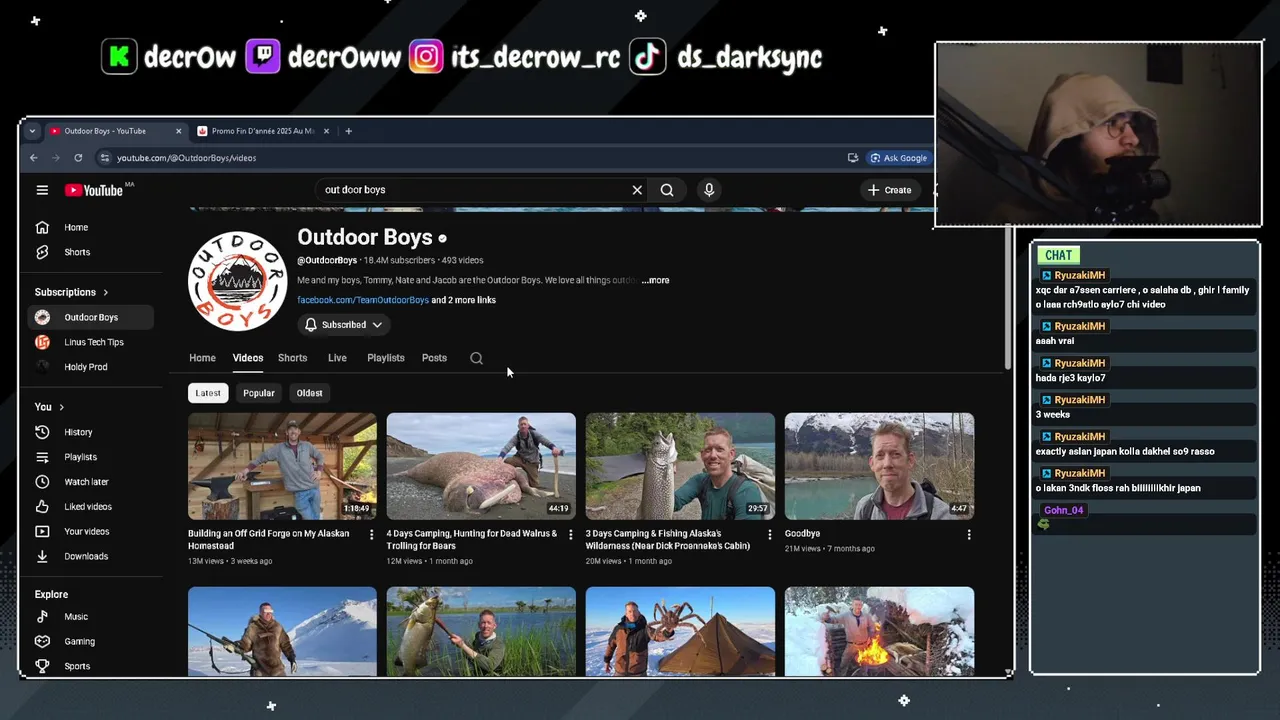The height and width of the screenshot is (720, 1280).
Task: Open Gaming under Explore
Action: tap(90, 641)
